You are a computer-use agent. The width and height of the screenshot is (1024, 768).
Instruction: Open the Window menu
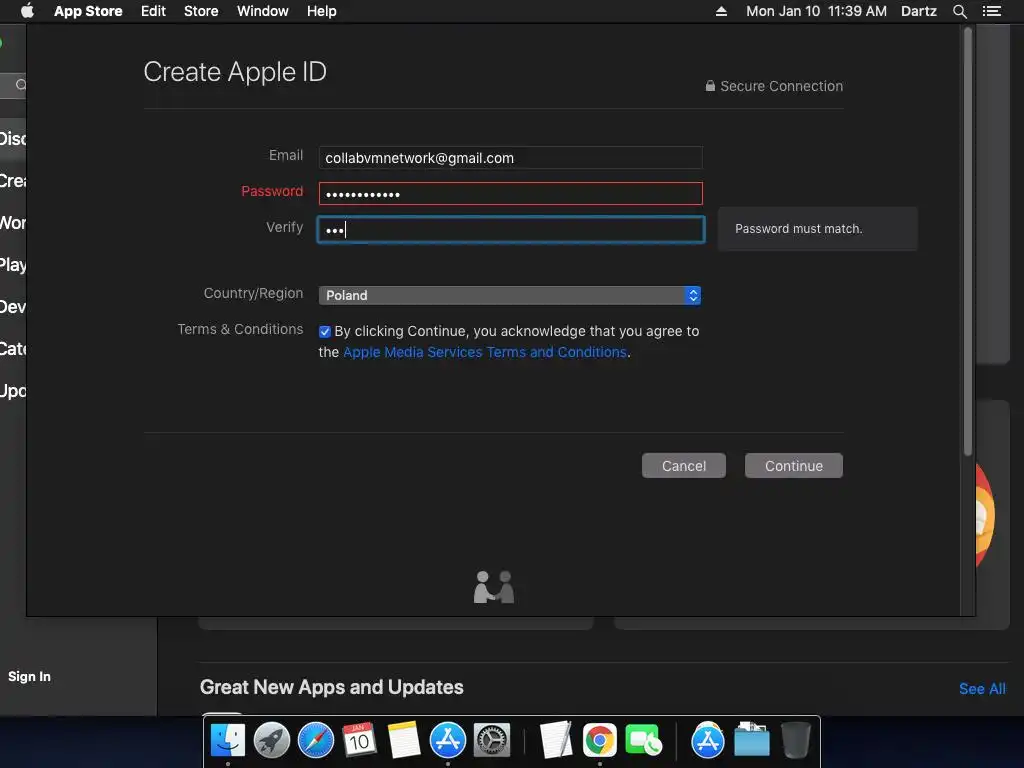click(x=263, y=11)
